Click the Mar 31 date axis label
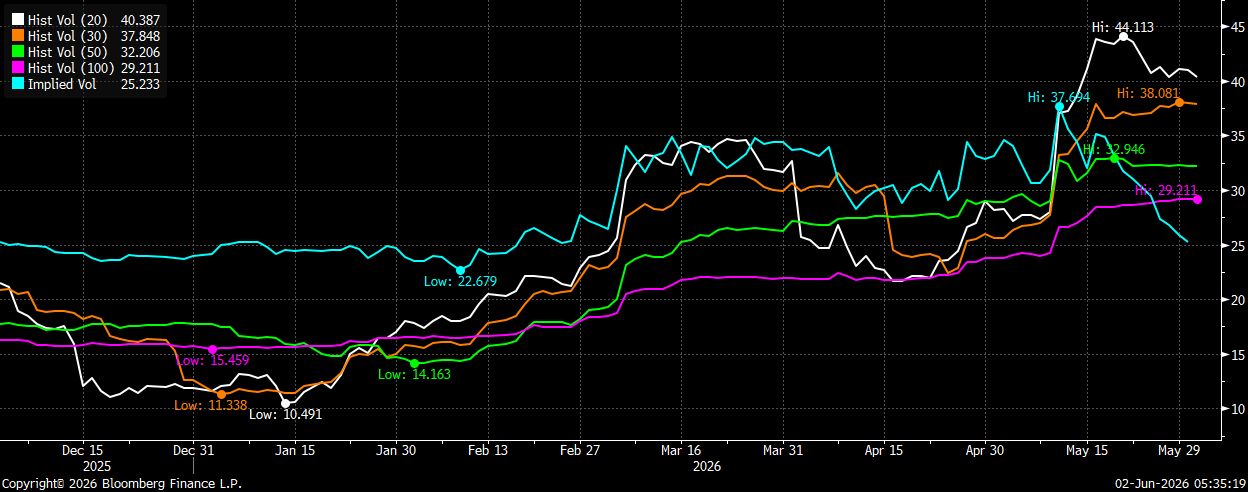The height and width of the screenshot is (492, 1248). pos(784,450)
